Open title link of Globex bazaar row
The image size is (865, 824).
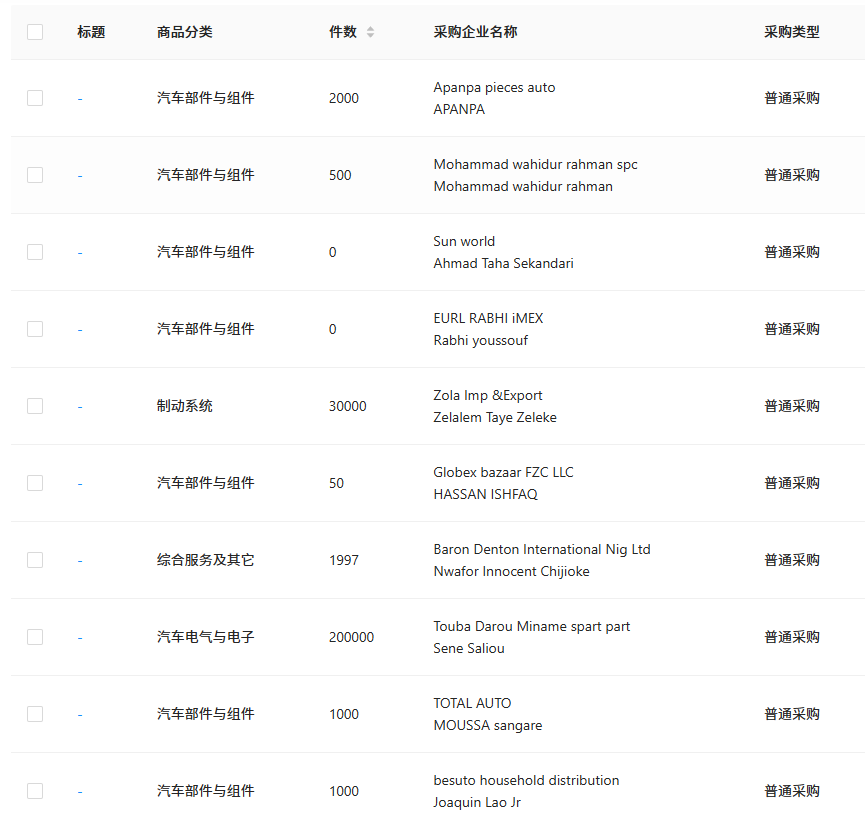click(80, 484)
